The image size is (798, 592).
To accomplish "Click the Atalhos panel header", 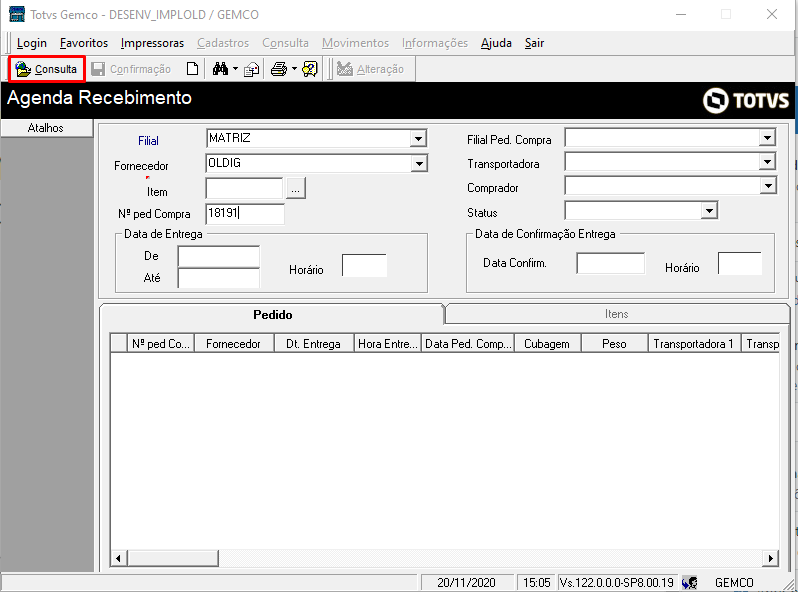I will pyautogui.click(x=46, y=128).
